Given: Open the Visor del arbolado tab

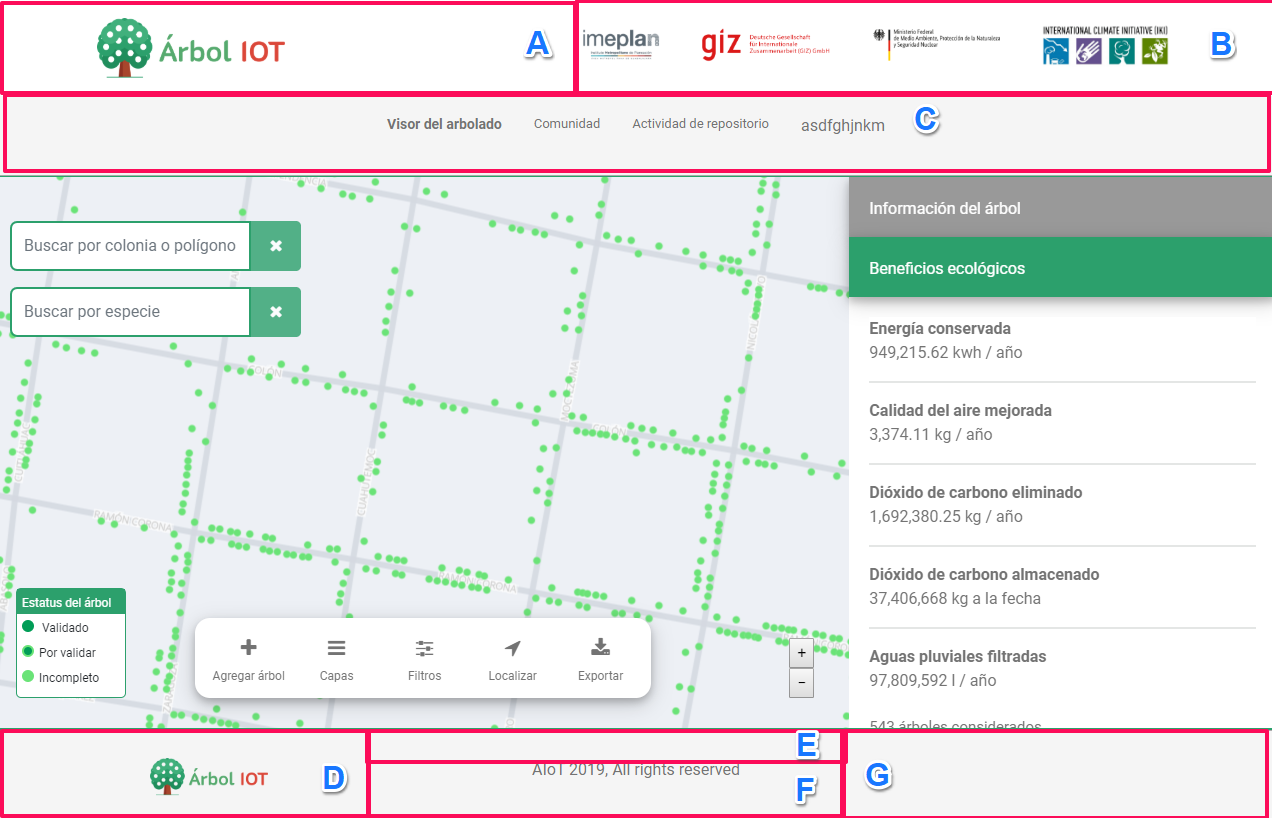Looking at the screenshot, I should click(444, 124).
